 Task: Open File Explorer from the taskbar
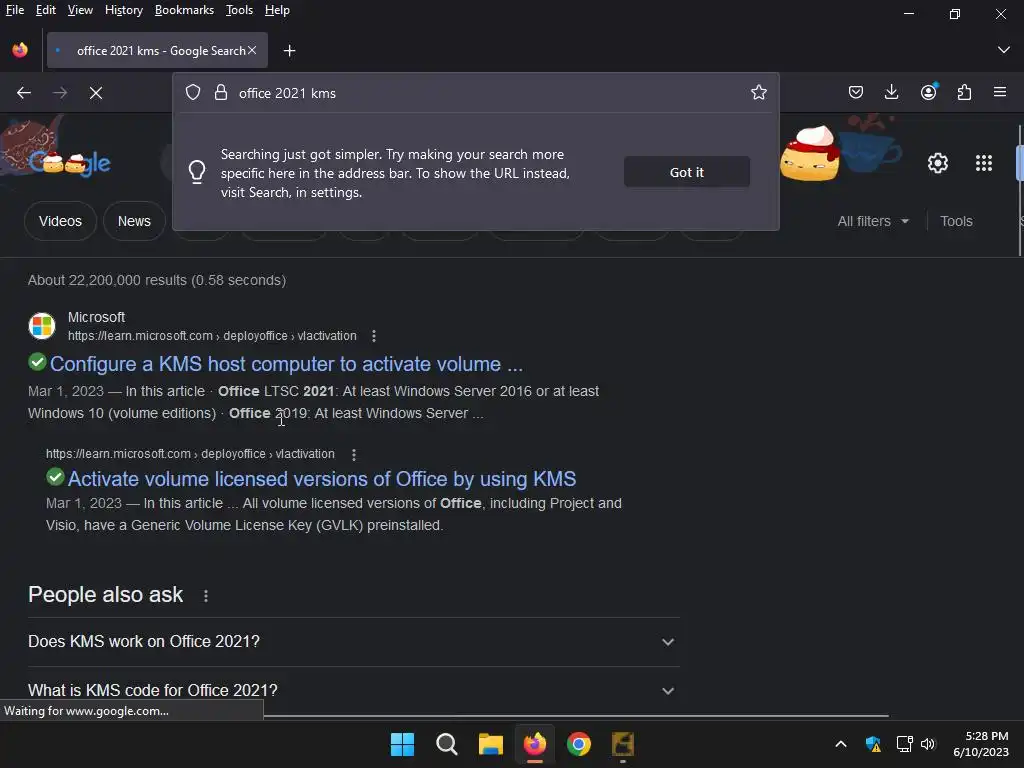(x=490, y=744)
